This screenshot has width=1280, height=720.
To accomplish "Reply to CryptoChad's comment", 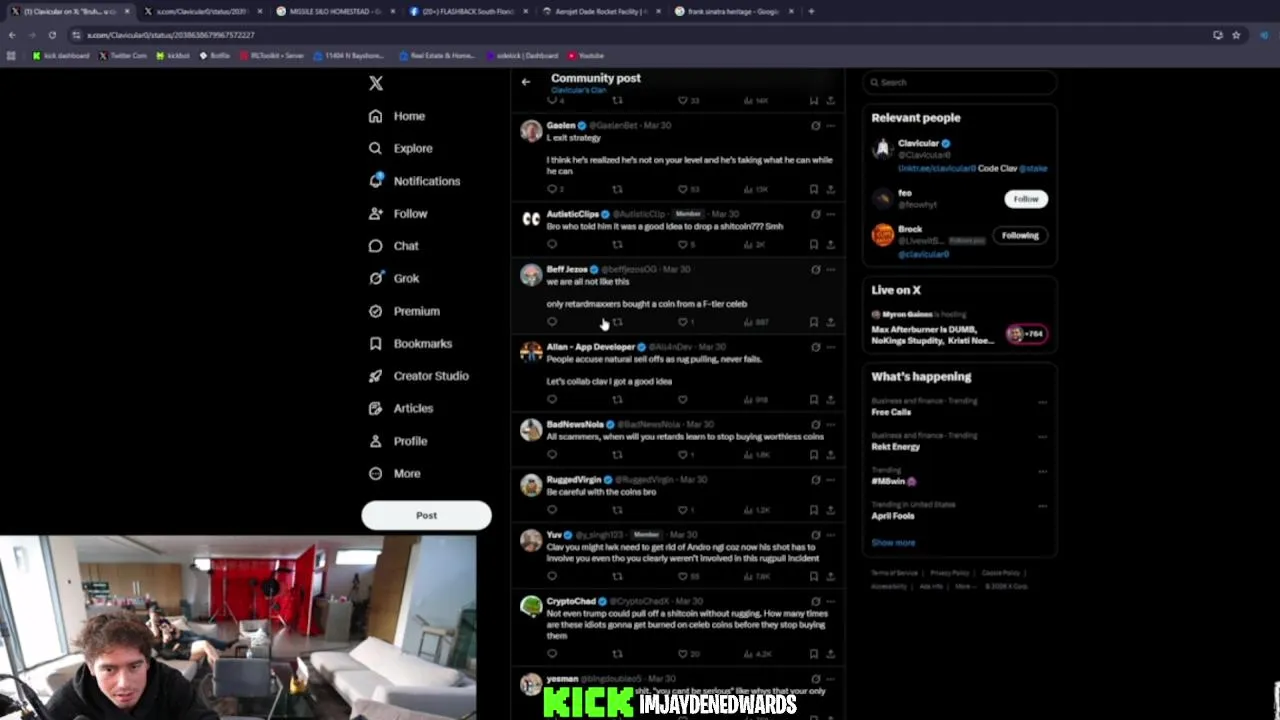I will (552, 654).
